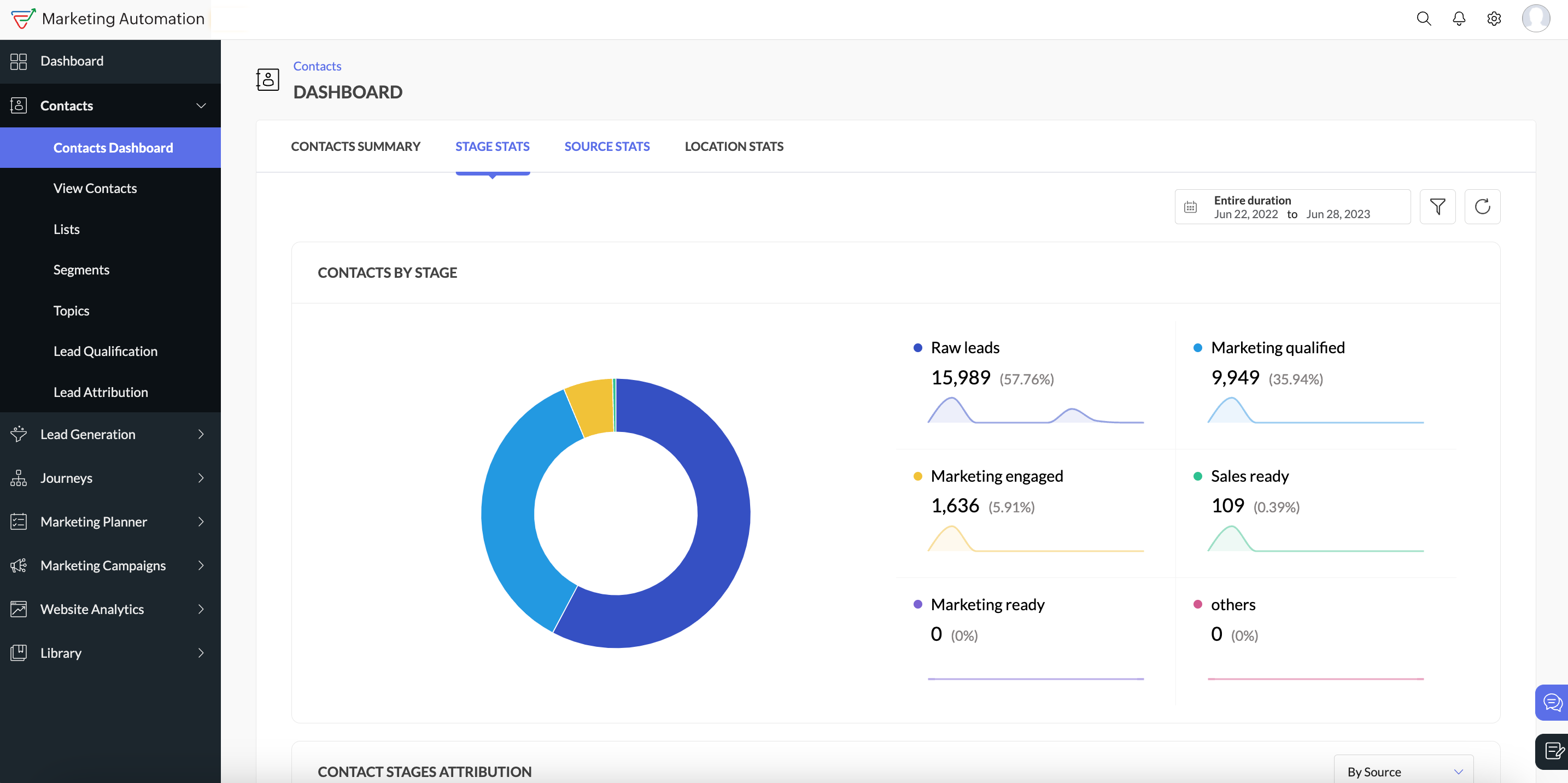
Task: Open the notifications bell
Action: (x=1459, y=19)
